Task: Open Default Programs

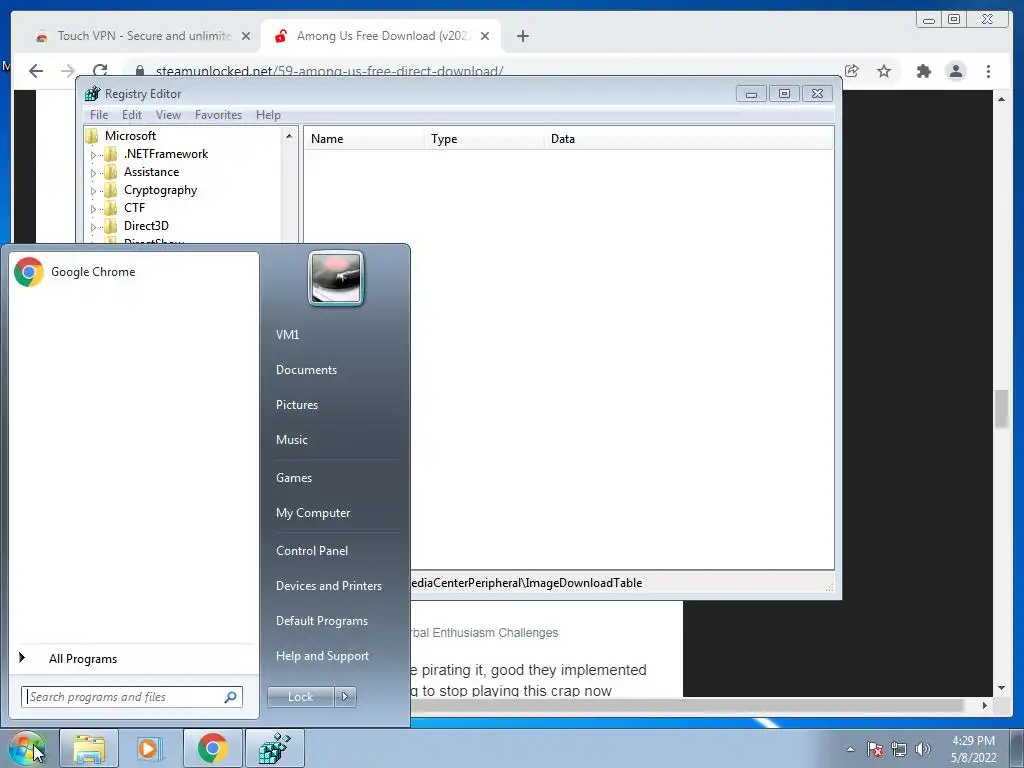Action: pos(321,621)
